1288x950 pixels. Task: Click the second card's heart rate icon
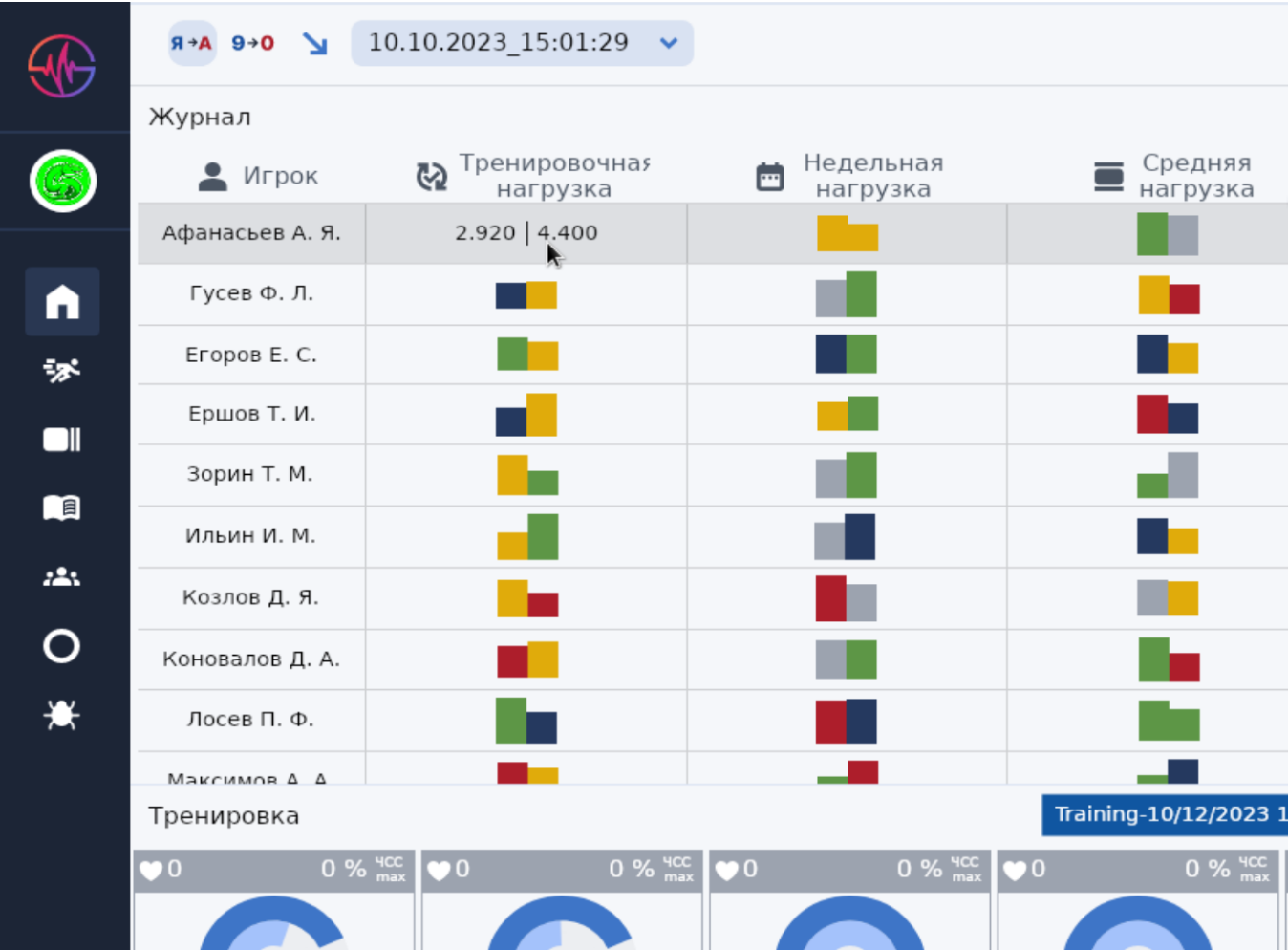click(x=439, y=870)
